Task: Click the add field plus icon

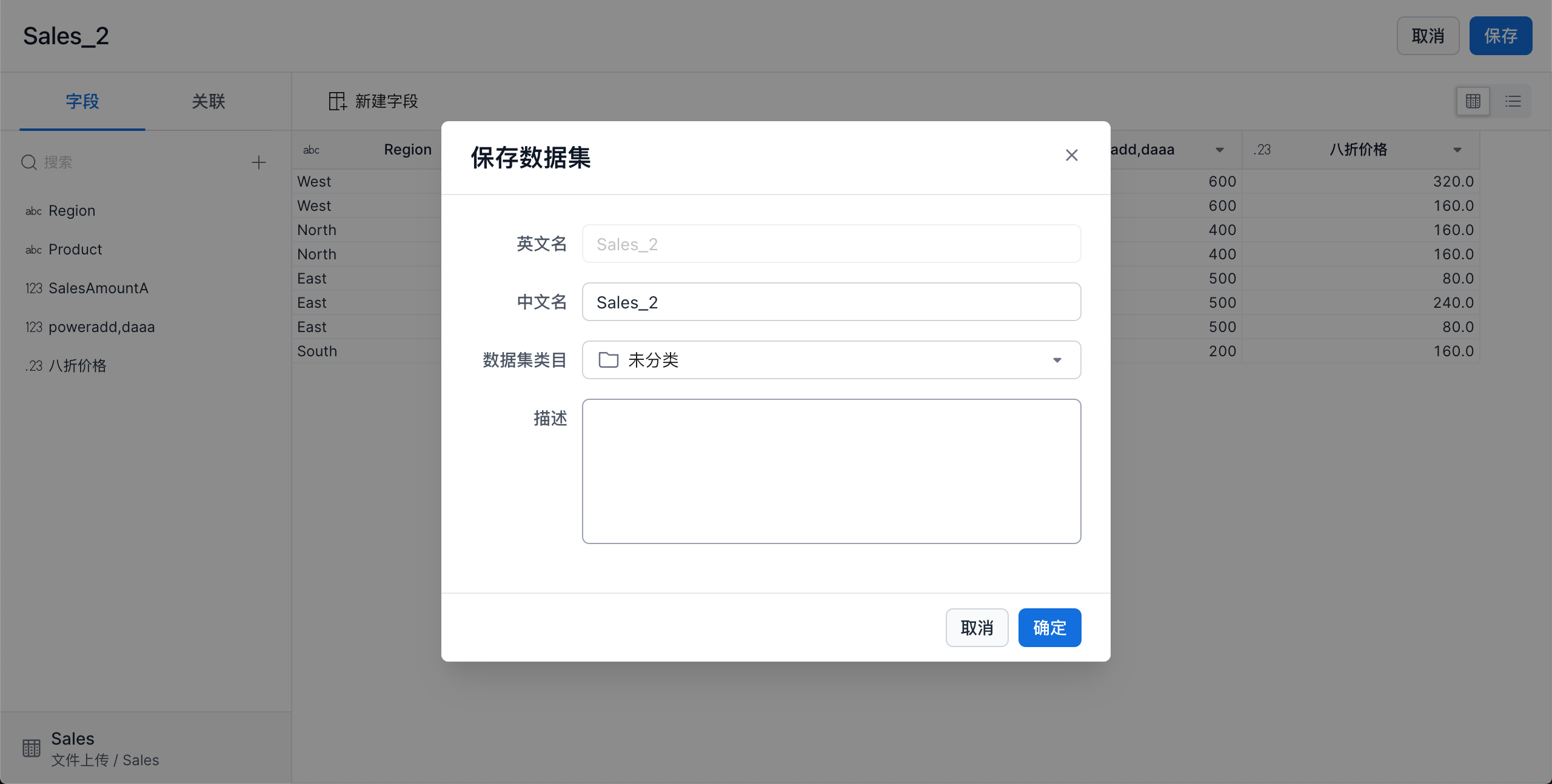Action: (259, 162)
